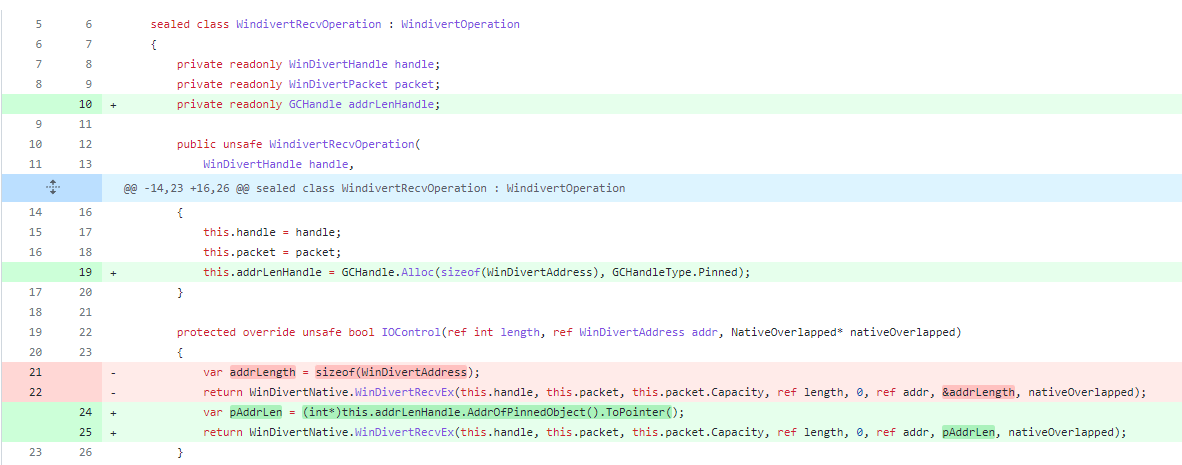Click highlighted 'pAddrLen' argument in added line 25

coord(969,433)
